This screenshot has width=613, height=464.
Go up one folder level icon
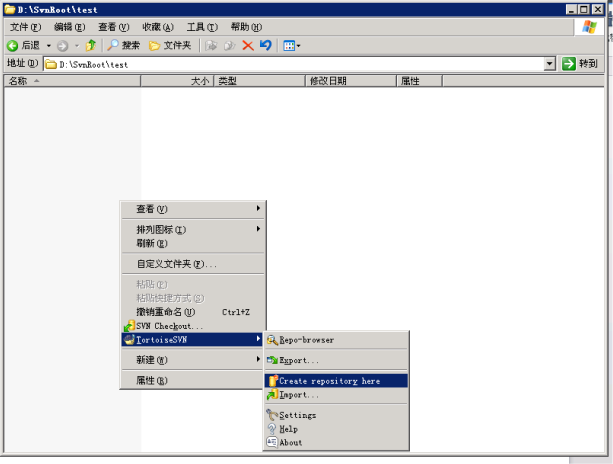pyautogui.click(x=91, y=45)
